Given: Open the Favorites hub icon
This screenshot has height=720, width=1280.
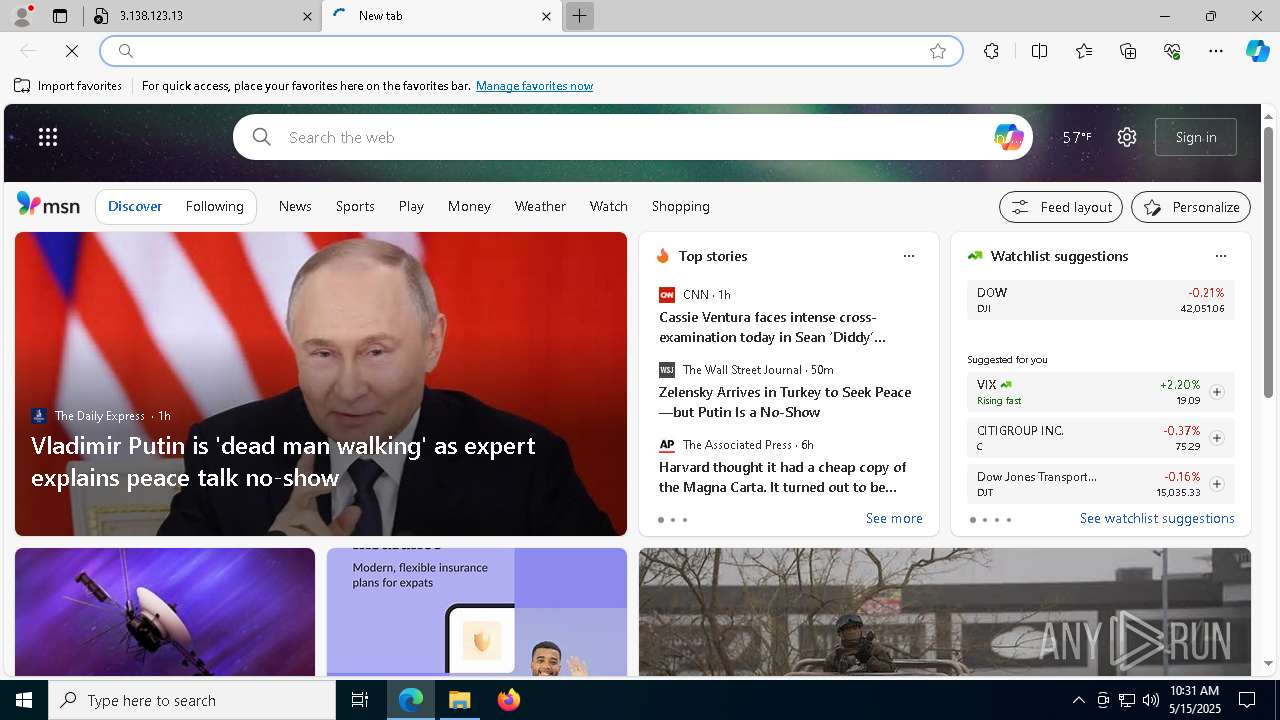Looking at the screenshot, I should point(1084,51).
